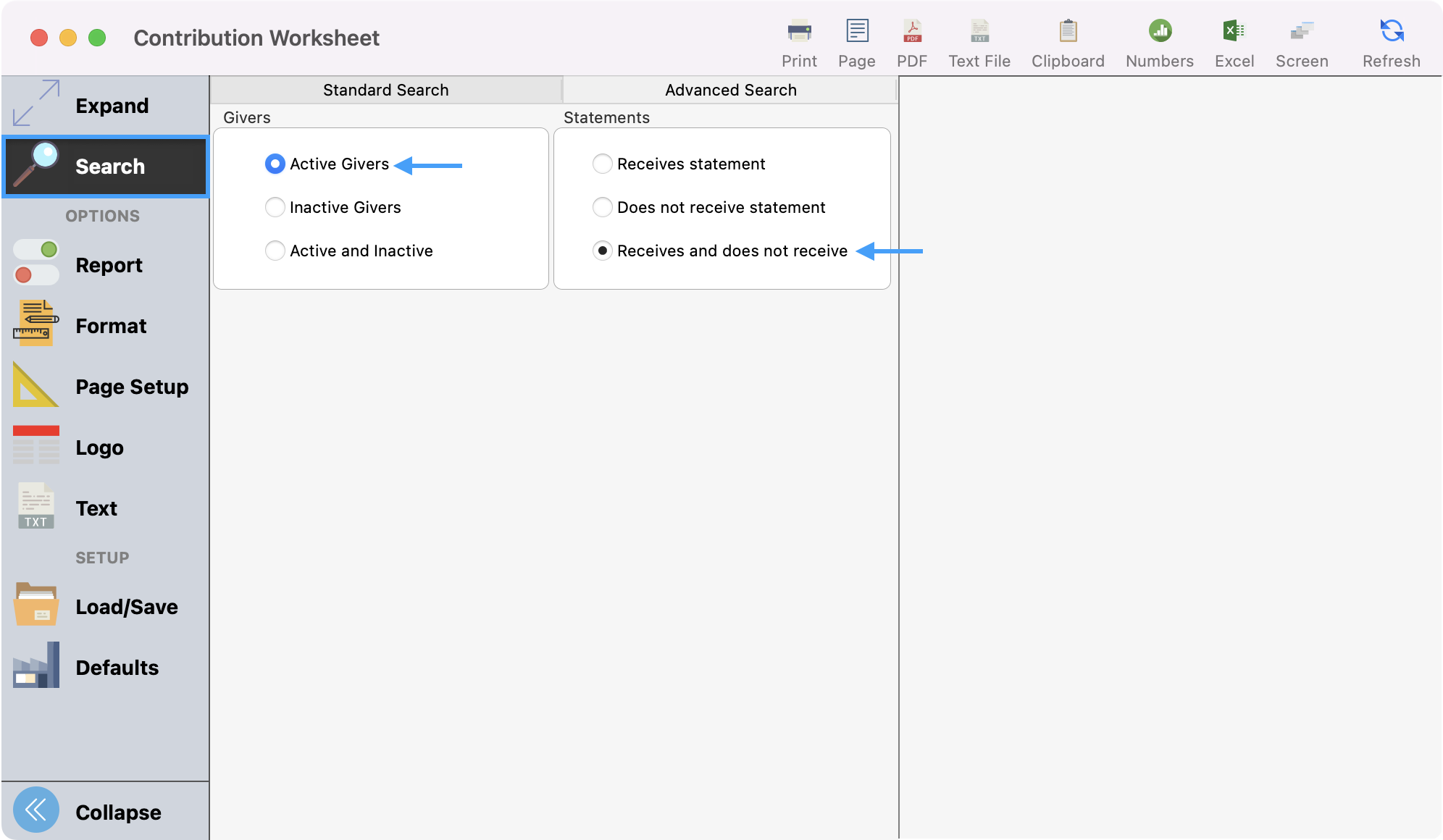This screenshot has height=840, width=1443.
Task: Open the Screen output option
Action: click(x=1302, y=40)
